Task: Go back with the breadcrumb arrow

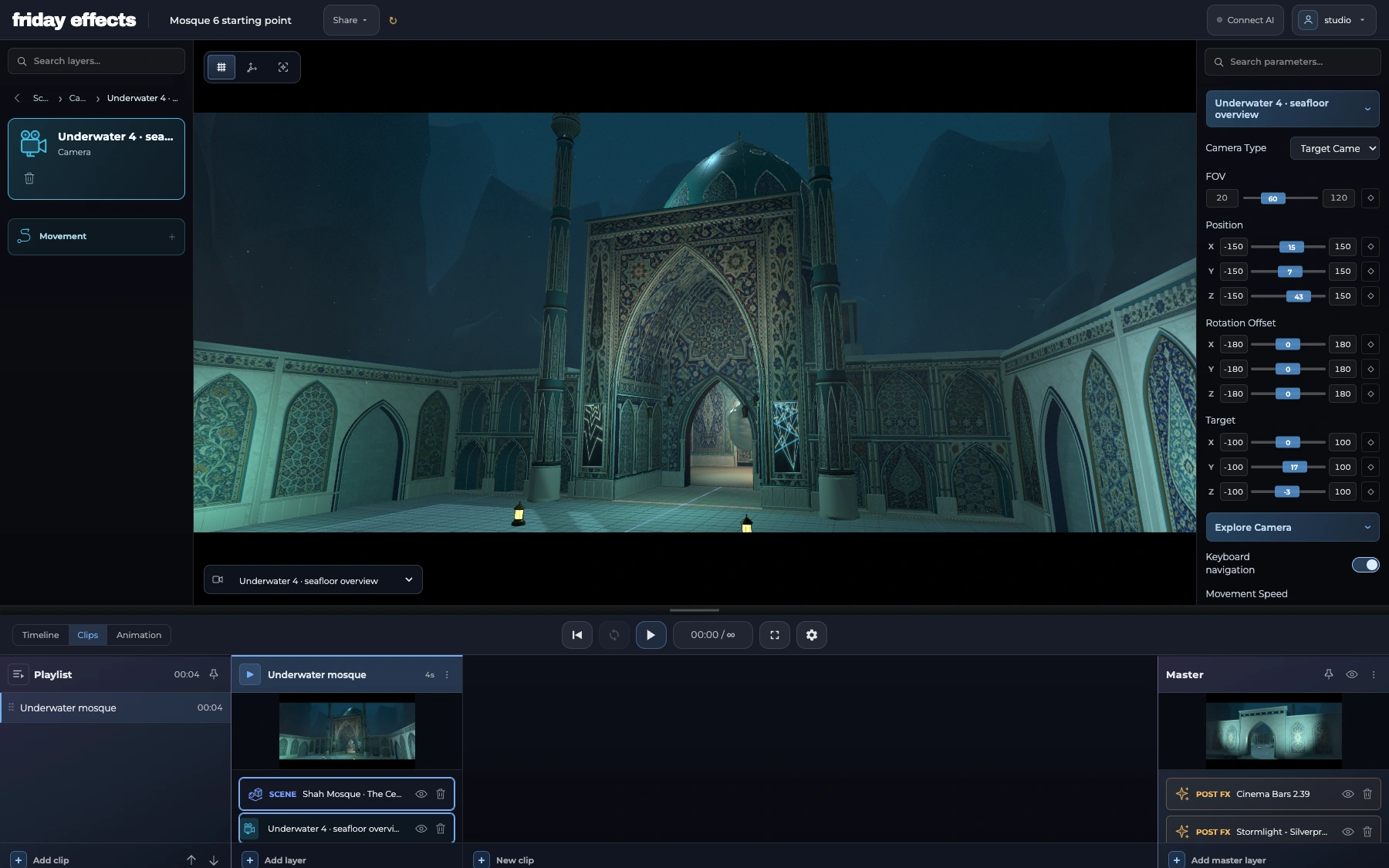Action: pos(17,98)
